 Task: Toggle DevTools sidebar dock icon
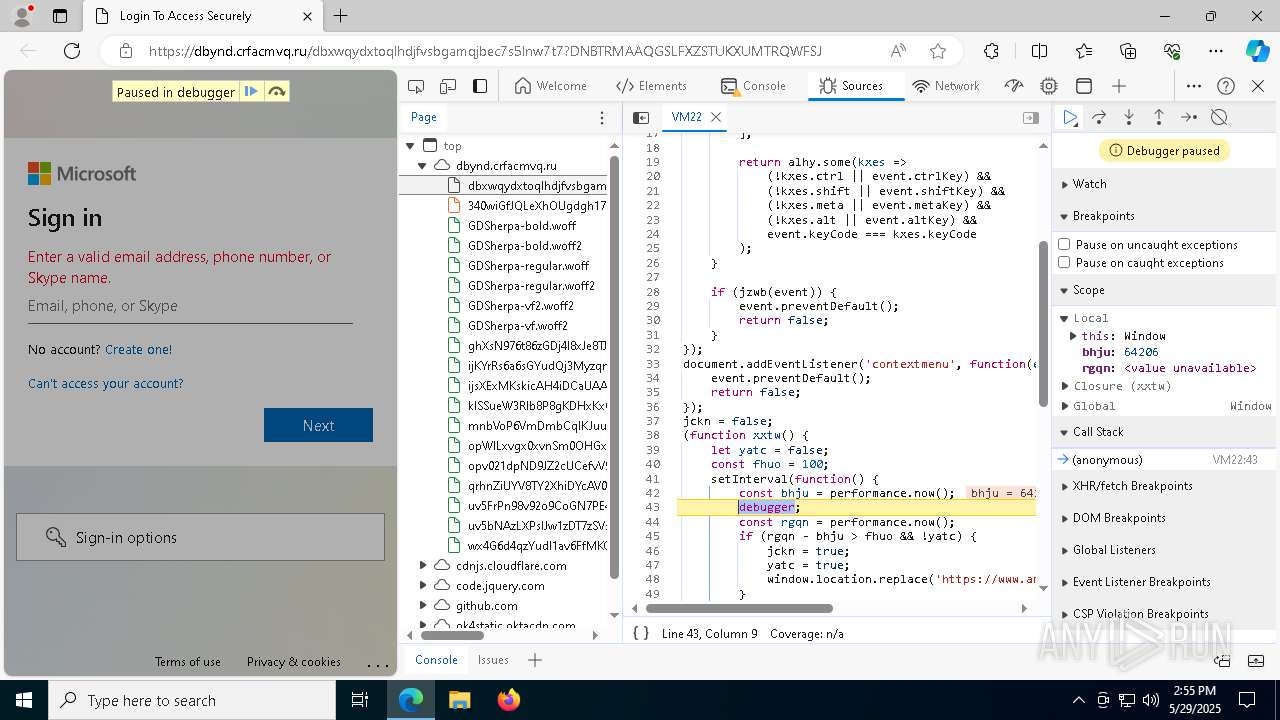pyautogui.click(x=480, y=86)
